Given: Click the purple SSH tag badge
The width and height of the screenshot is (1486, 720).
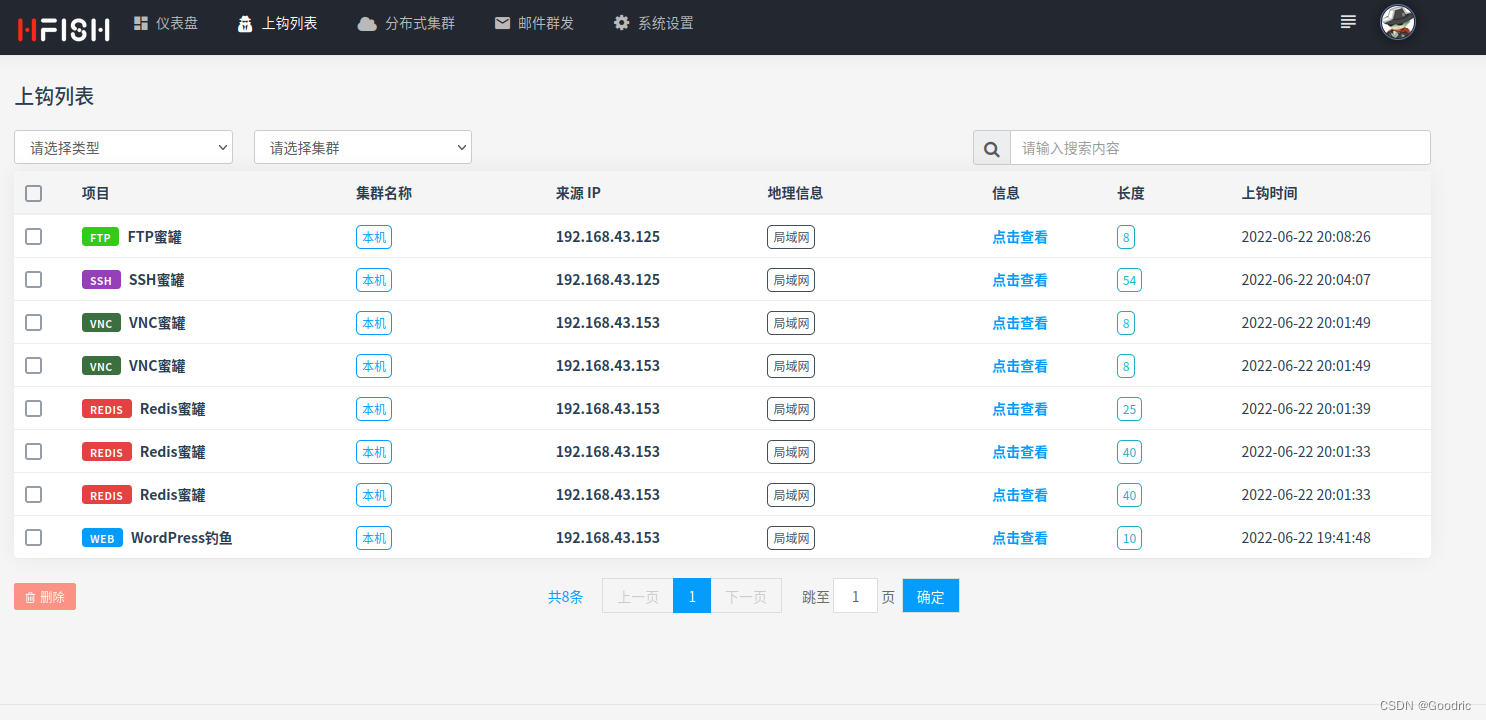Looking at the screenshot, I should [x=101, y=280].
